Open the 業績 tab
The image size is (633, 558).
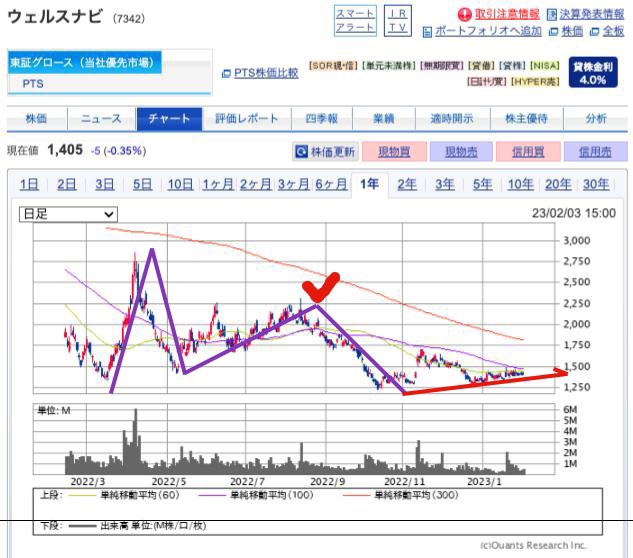(384, 119)
